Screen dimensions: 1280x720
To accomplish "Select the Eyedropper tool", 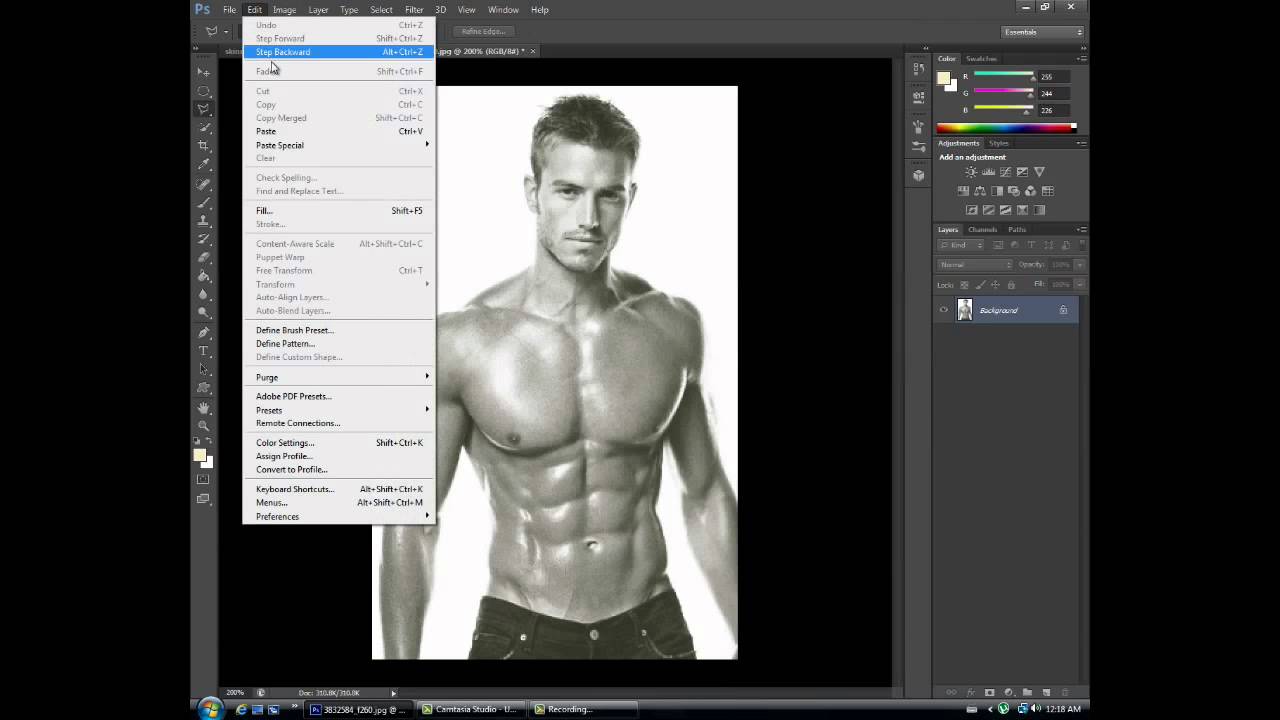I will tap(204, 164).
